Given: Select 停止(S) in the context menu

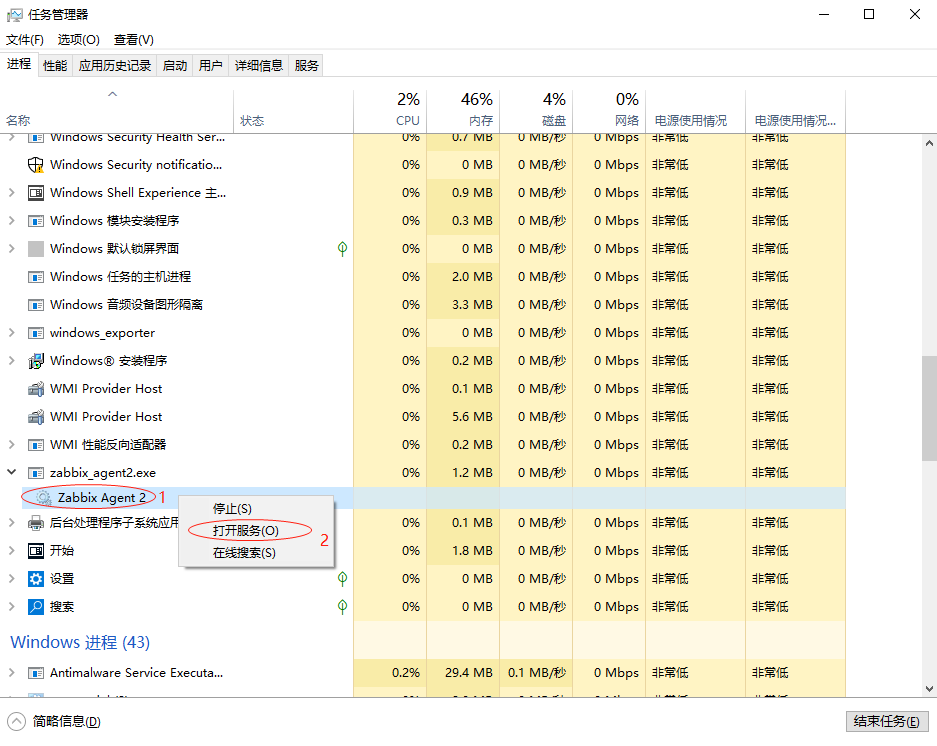Looking at the screenshot, I should [232, 509].
